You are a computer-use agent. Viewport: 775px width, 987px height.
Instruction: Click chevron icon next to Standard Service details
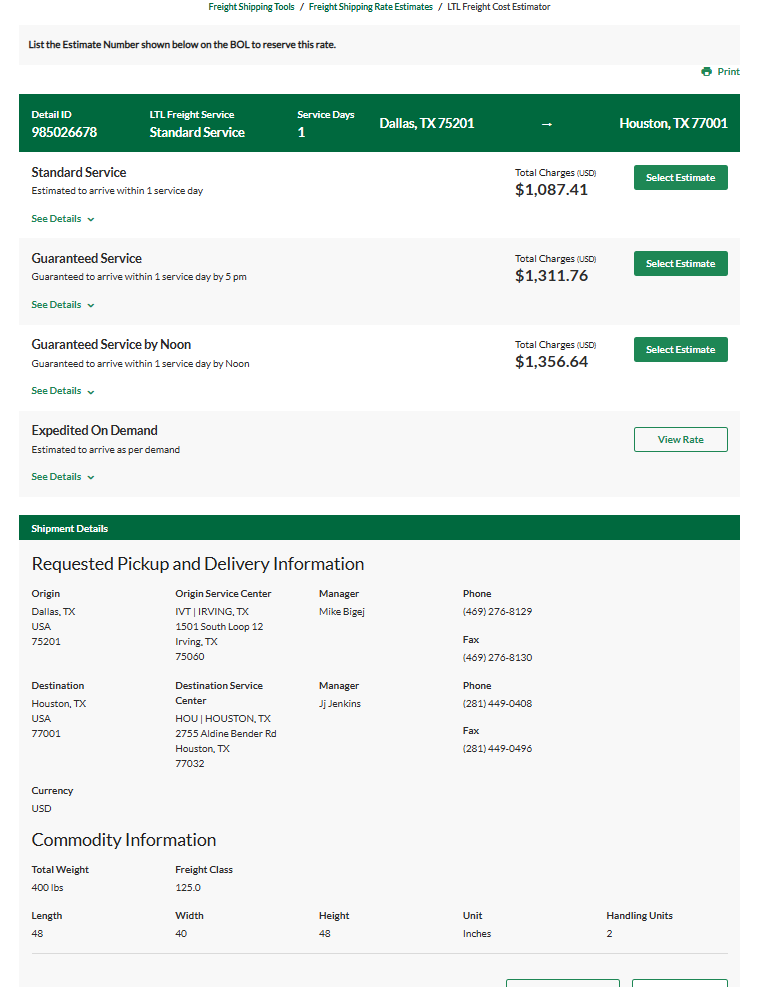pos(91,220)
